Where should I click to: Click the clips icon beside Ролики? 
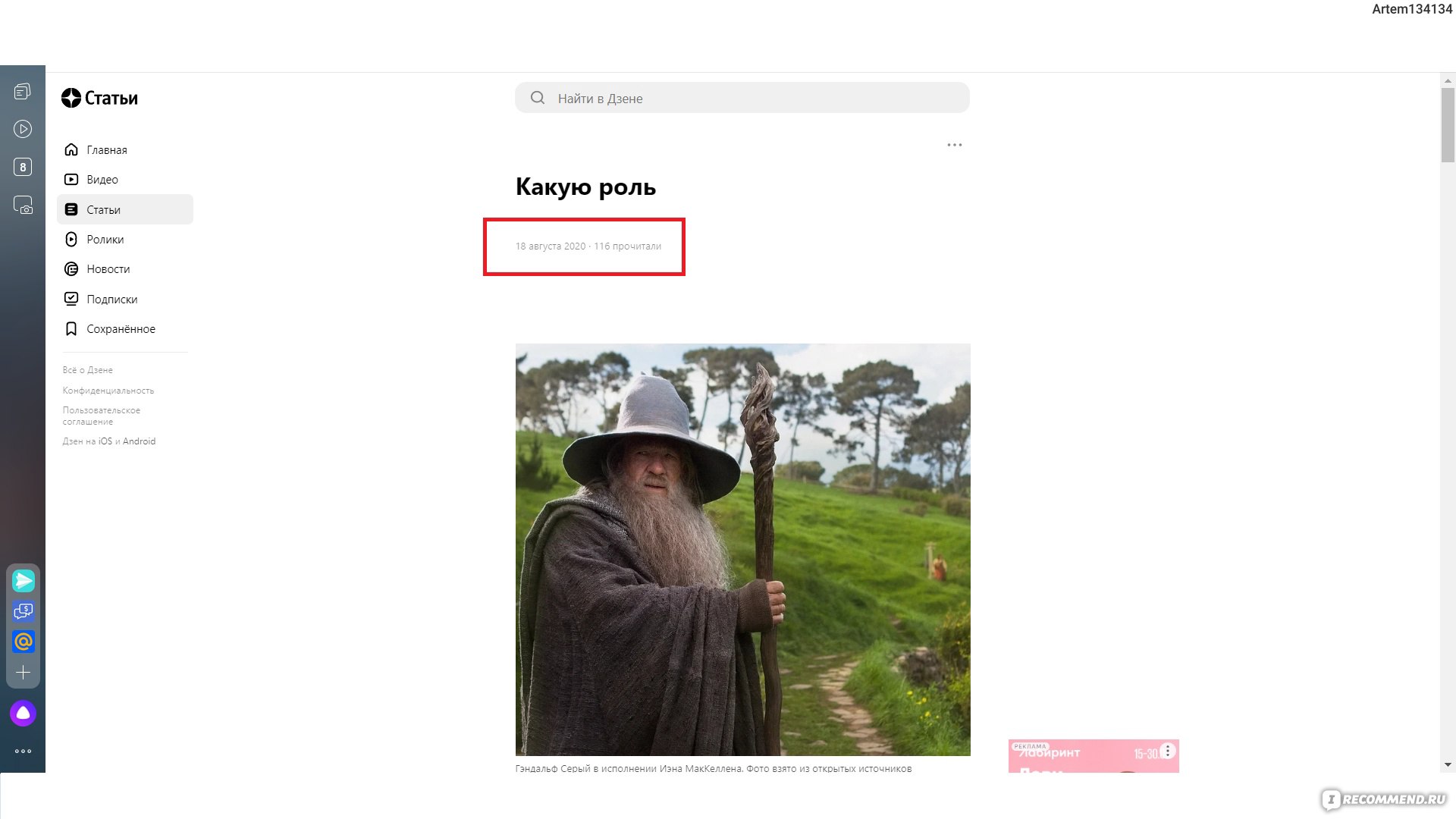click(x=71, y=240)
